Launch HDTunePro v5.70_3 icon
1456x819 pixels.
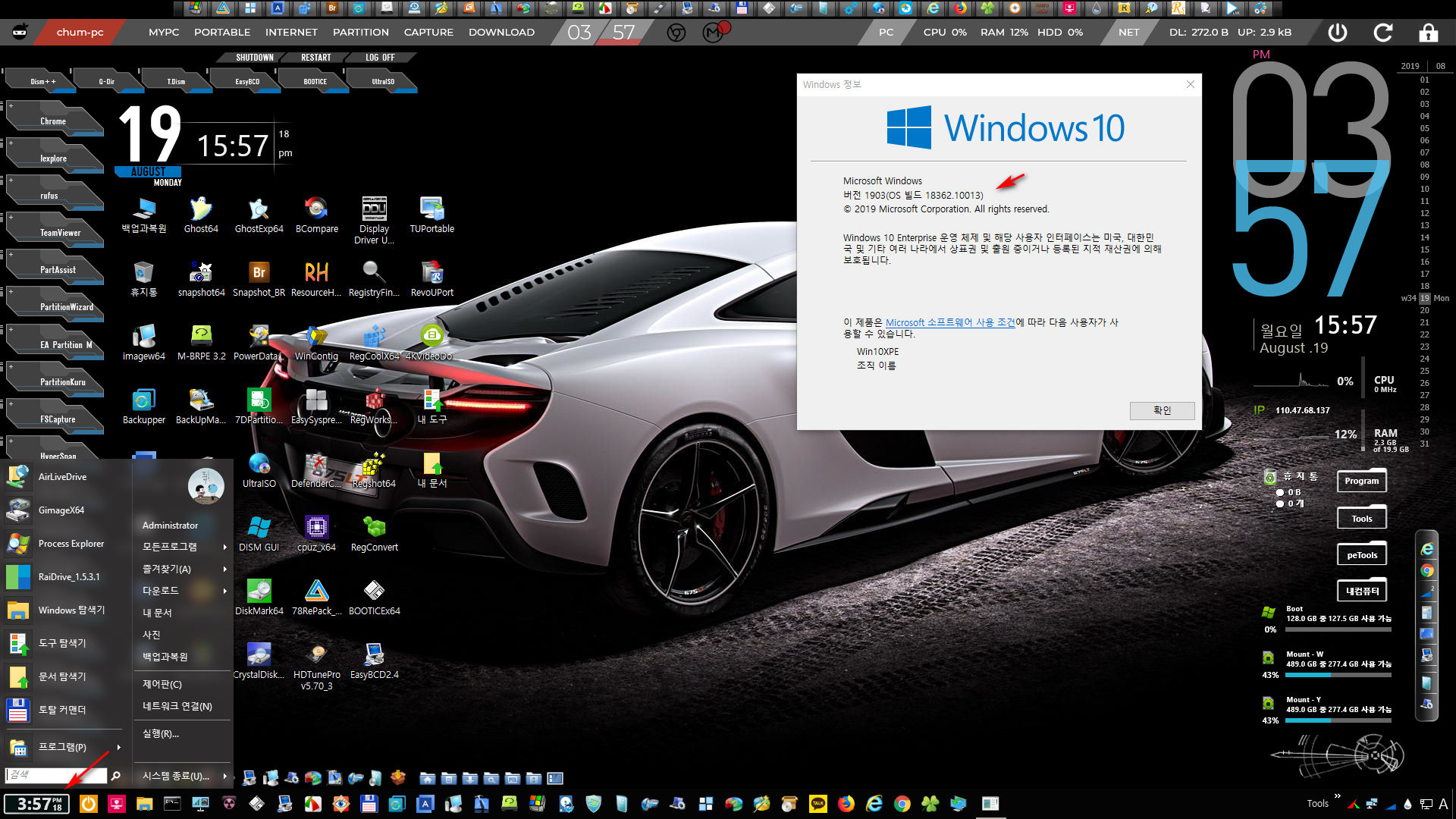pyautogui.click(x=316, y=666)
